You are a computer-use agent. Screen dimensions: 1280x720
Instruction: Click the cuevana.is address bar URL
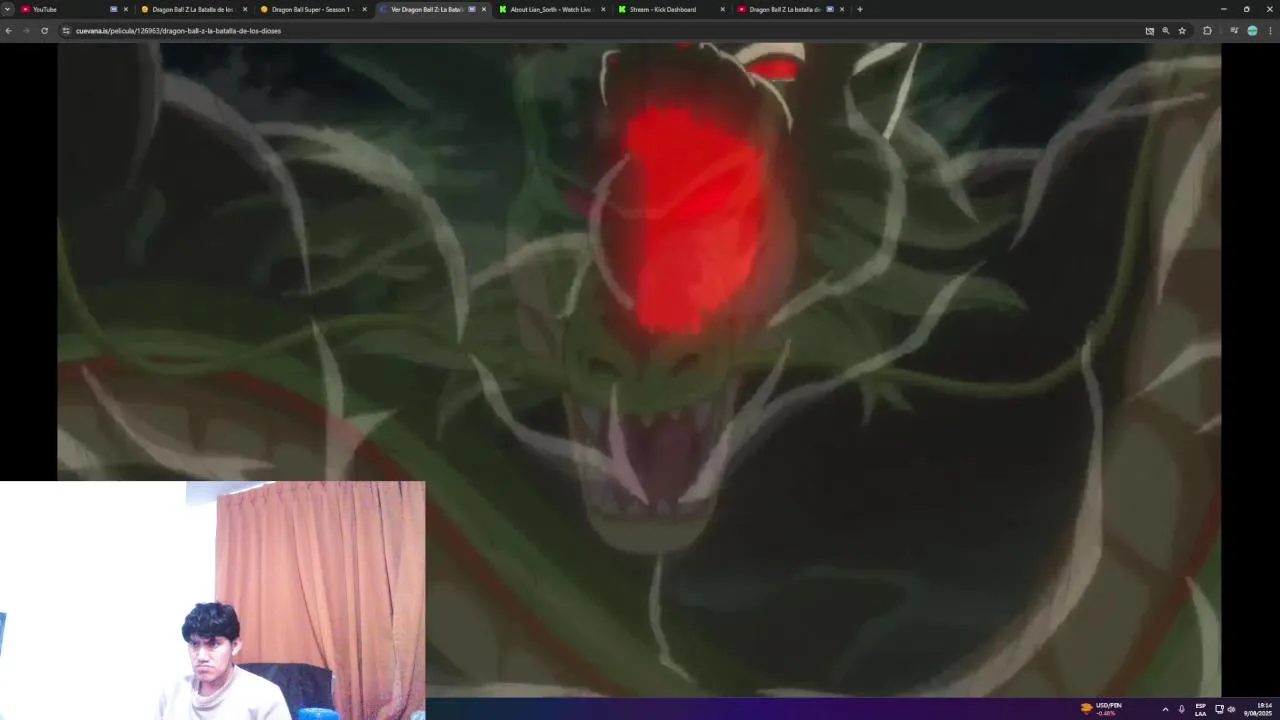point(178,31)
